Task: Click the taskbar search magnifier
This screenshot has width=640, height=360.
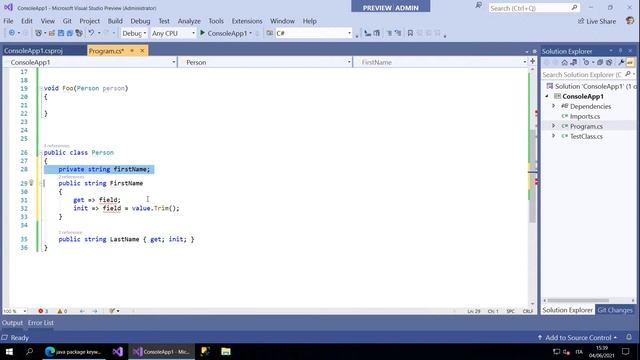Action: point(29,351)
